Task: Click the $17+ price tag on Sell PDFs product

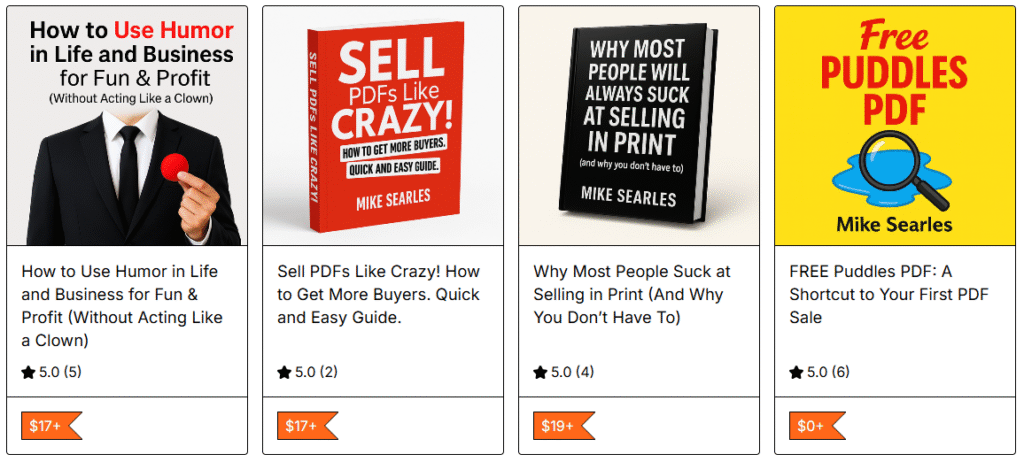Action: click(x=304, y=426)
